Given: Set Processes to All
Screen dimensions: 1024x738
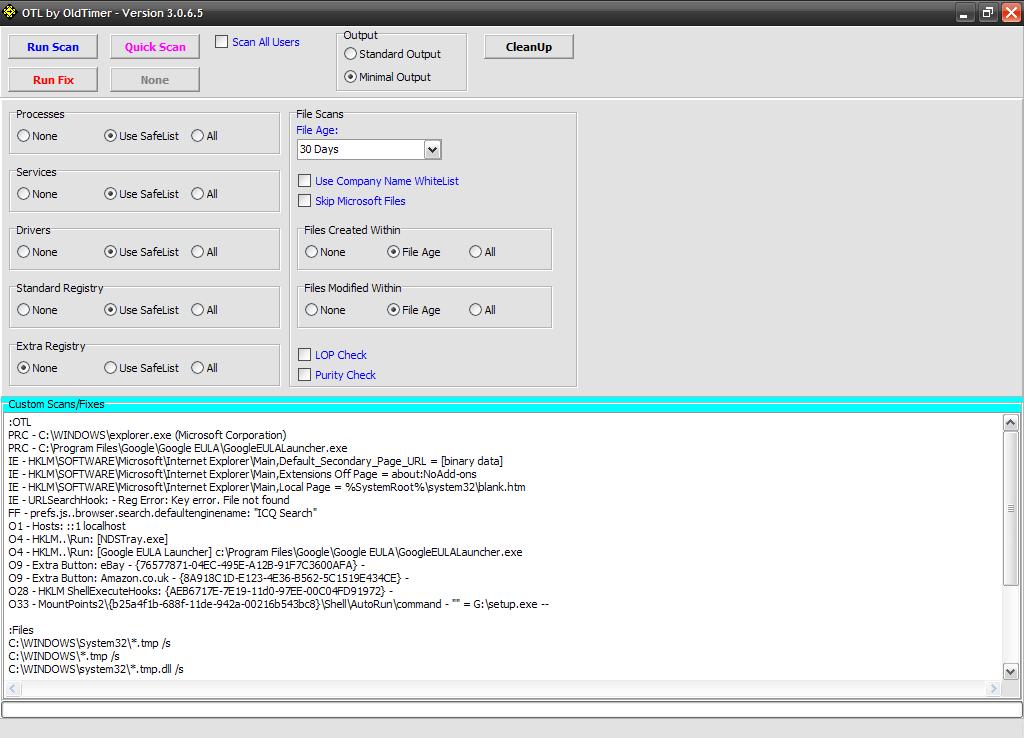Looking at the screenshot, I should click(197, 136).
